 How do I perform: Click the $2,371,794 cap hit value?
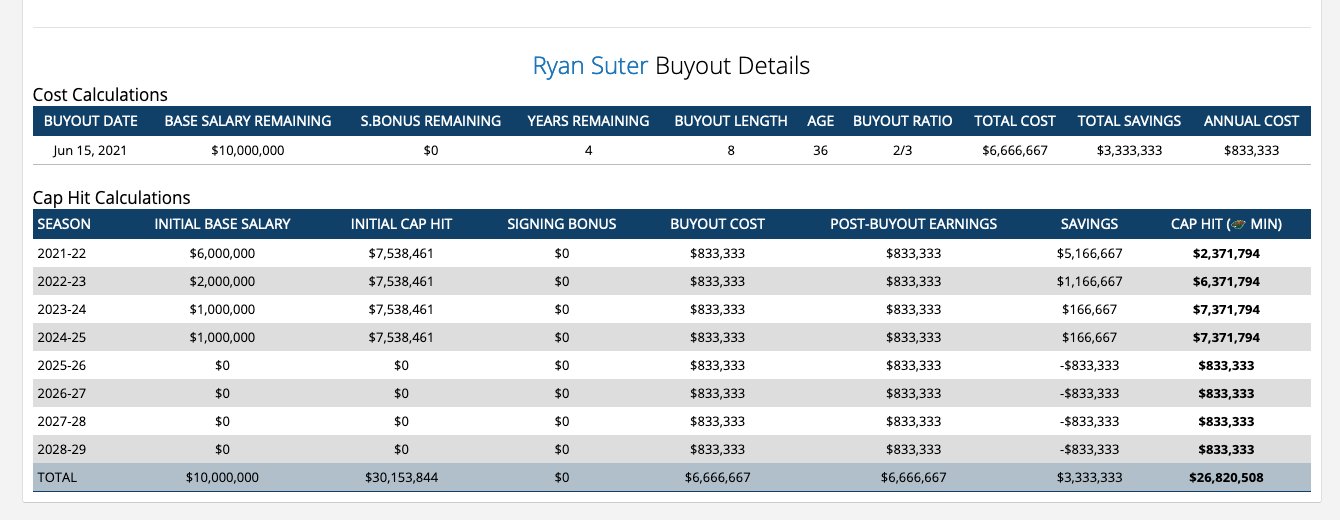(1226, 253)
